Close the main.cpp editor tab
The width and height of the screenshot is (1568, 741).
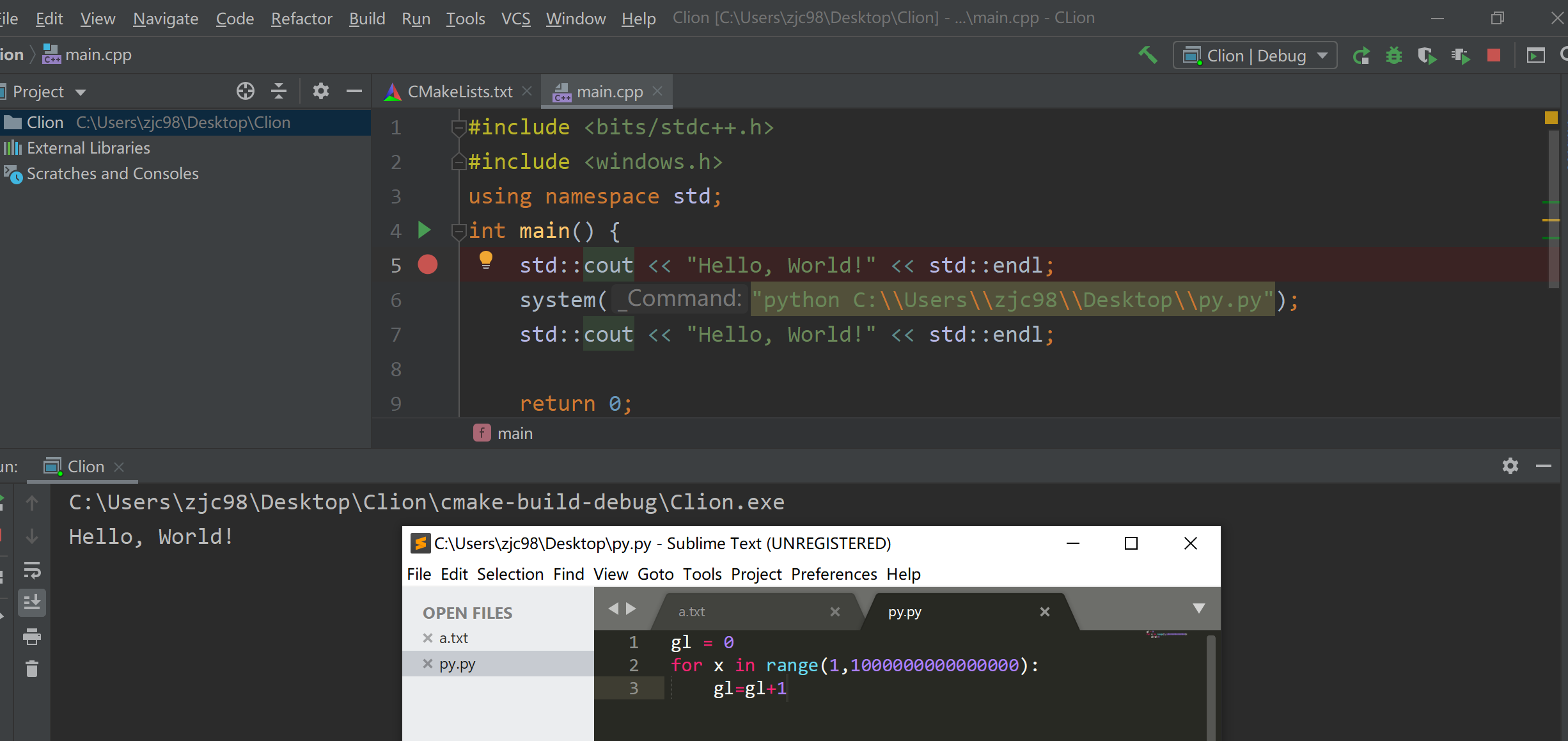tap(657, 91)
